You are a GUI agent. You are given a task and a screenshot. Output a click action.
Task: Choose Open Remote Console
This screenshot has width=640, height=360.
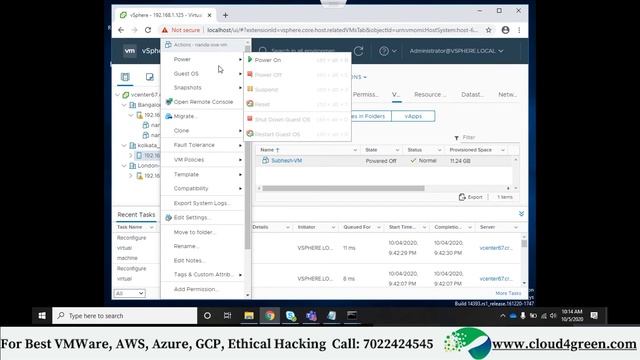tap(202, 102)
